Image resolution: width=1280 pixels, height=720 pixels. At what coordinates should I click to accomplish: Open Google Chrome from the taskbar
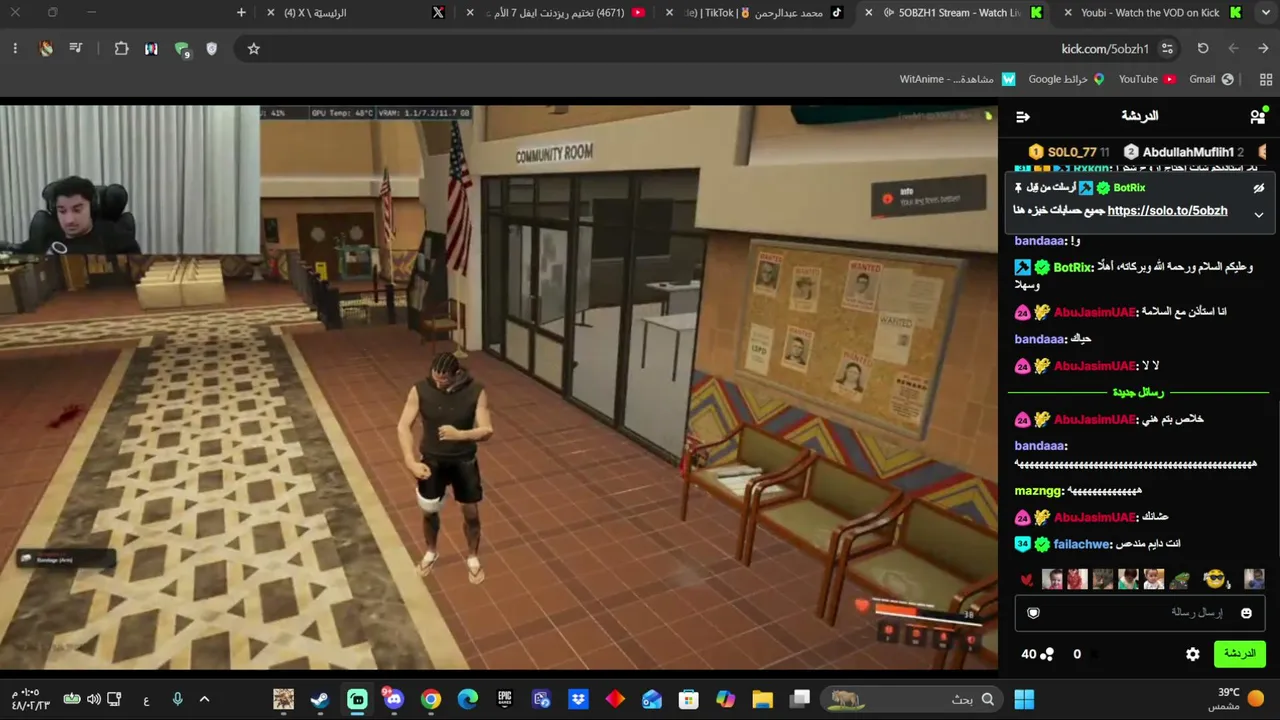pyautogui.click(x=431, y=699)
